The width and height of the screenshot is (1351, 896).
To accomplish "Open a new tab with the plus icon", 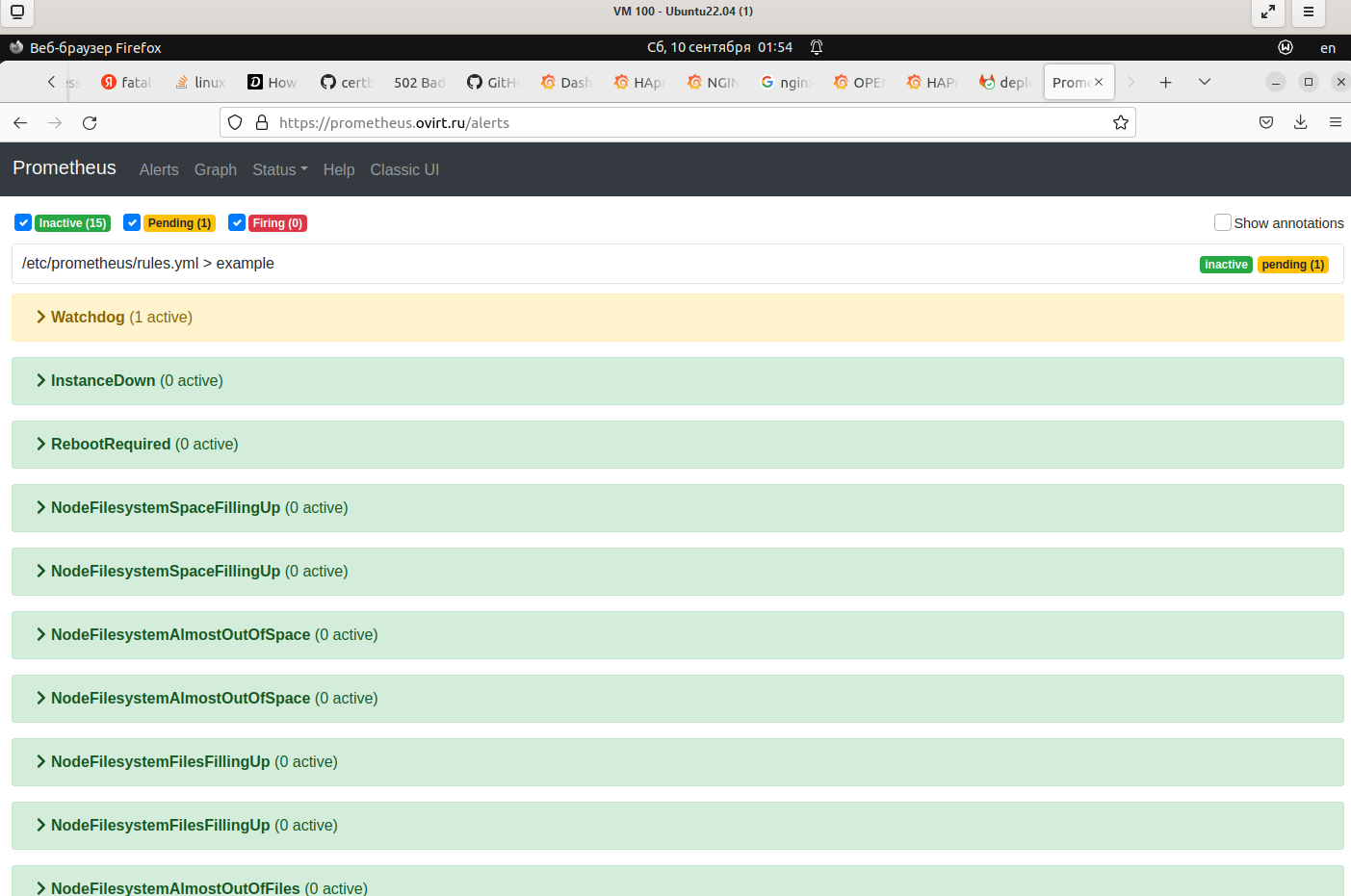I will 1165,83.
